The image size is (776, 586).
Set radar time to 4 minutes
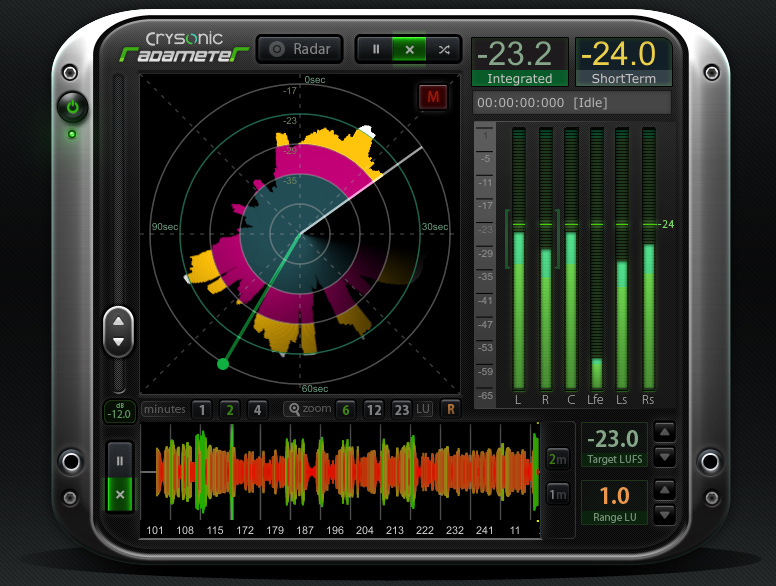click(257, 409)
